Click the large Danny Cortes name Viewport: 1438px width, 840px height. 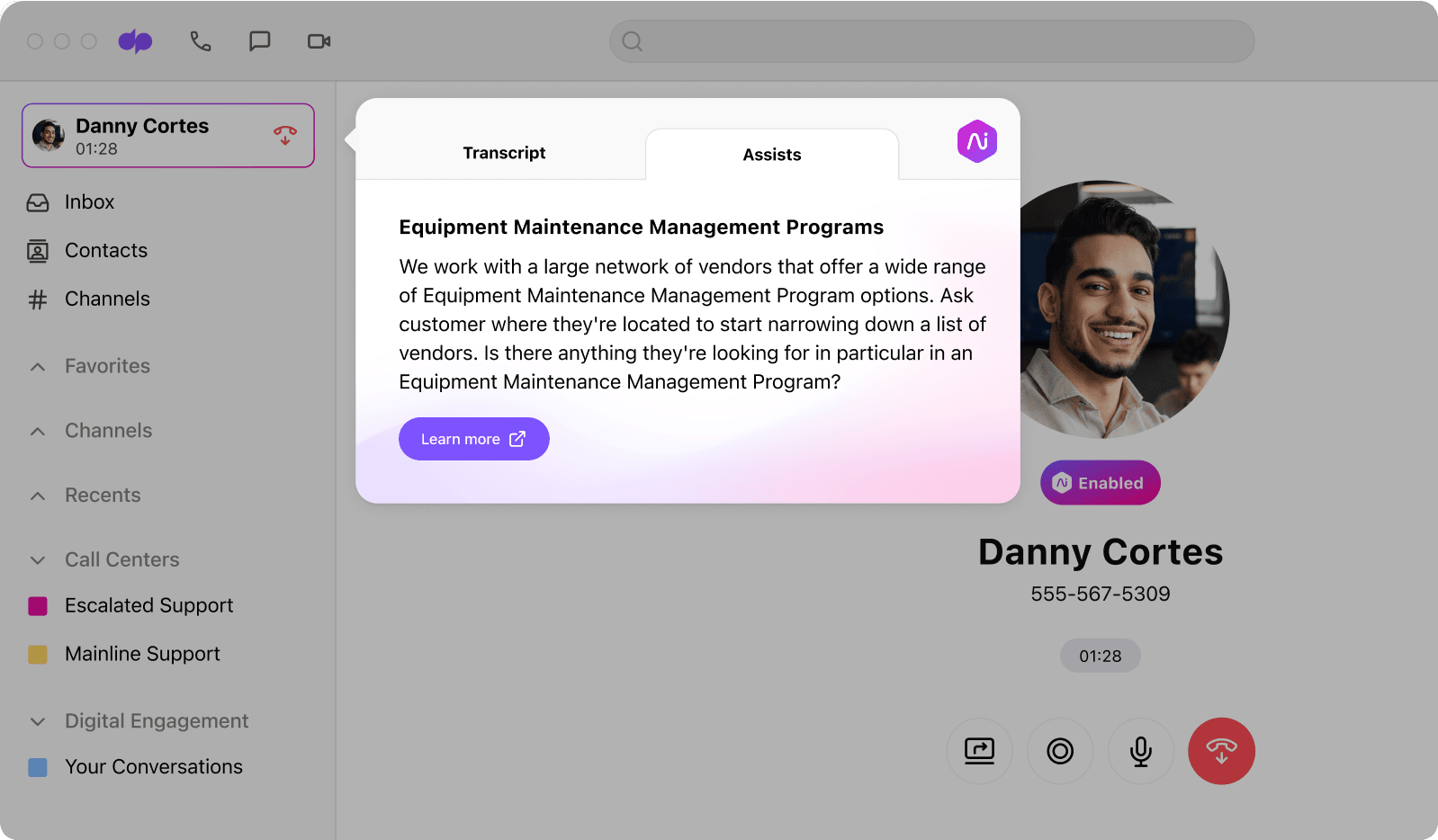tap(1101, 552)
